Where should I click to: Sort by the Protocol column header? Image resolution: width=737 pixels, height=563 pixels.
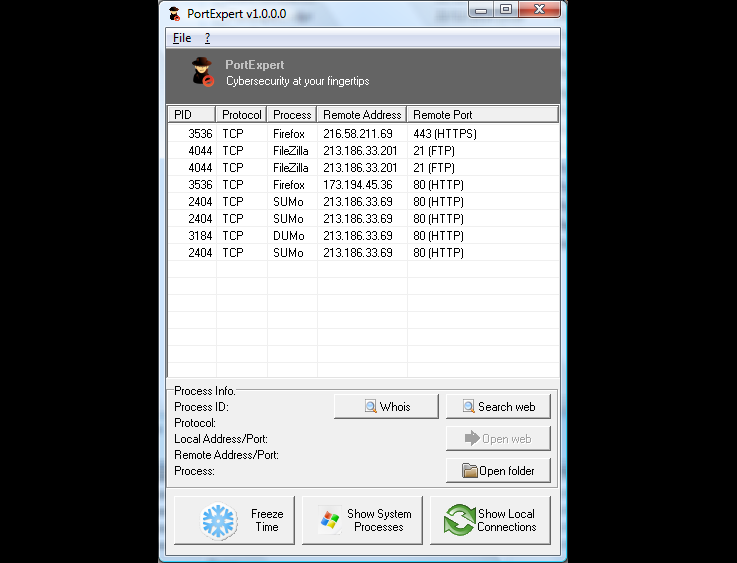241,115
